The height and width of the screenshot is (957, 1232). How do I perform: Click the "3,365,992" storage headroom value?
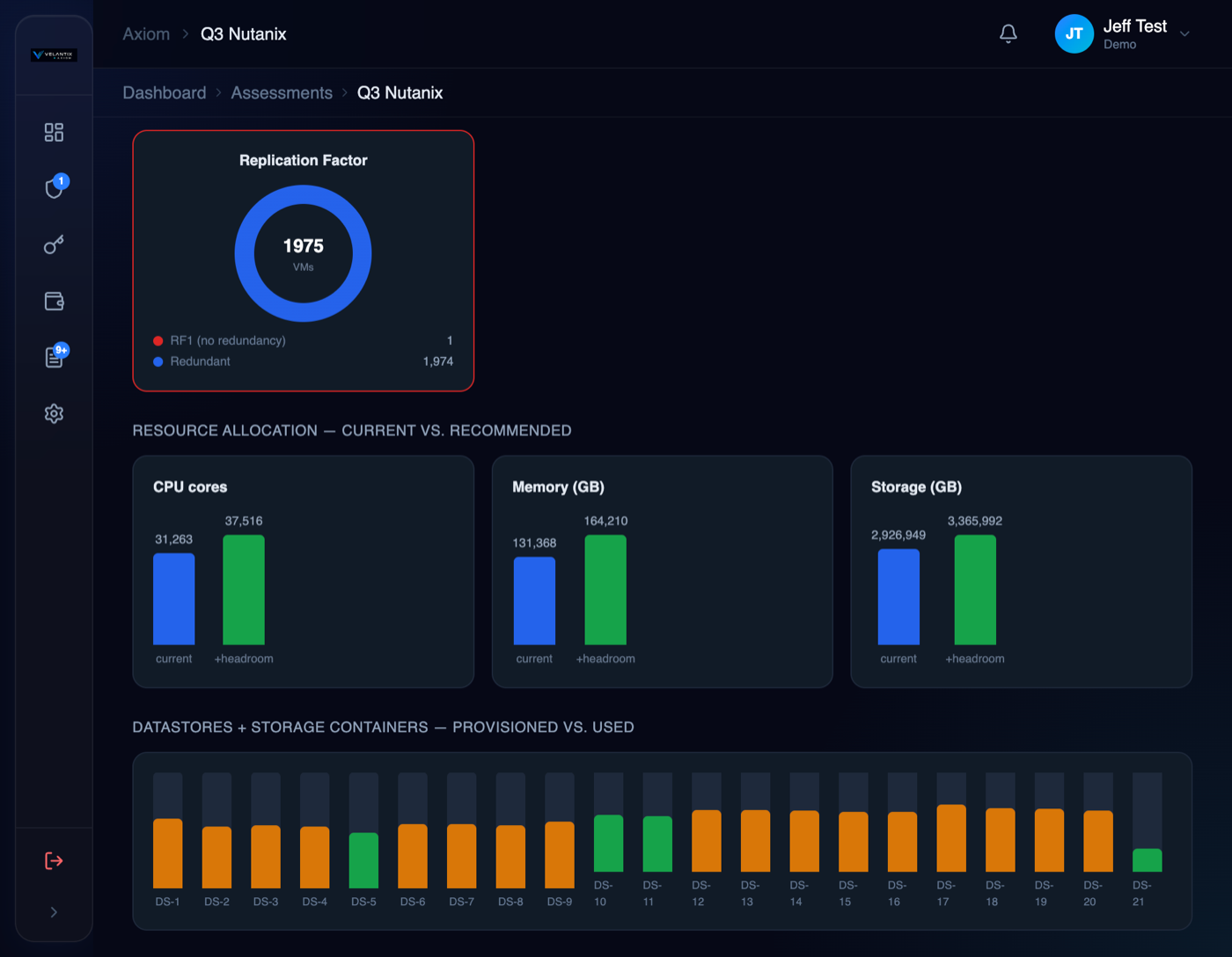[975, 521]
